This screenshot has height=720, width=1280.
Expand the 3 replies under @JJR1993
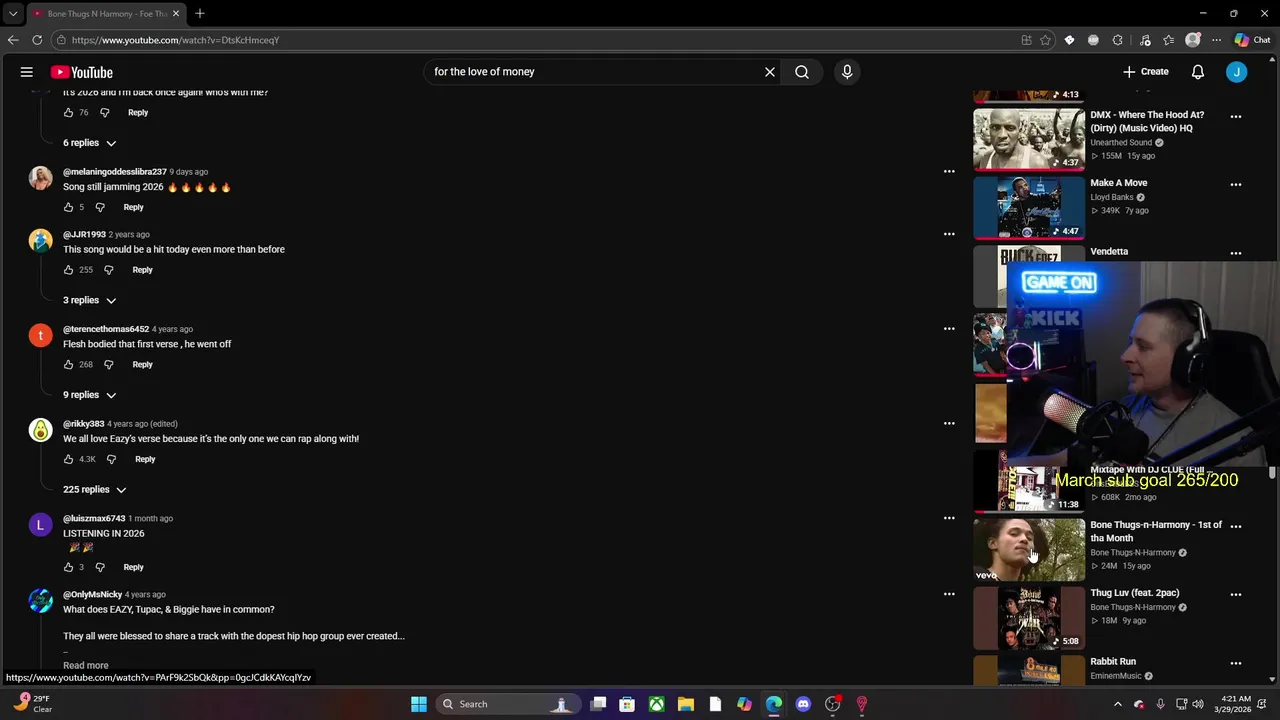90,300
